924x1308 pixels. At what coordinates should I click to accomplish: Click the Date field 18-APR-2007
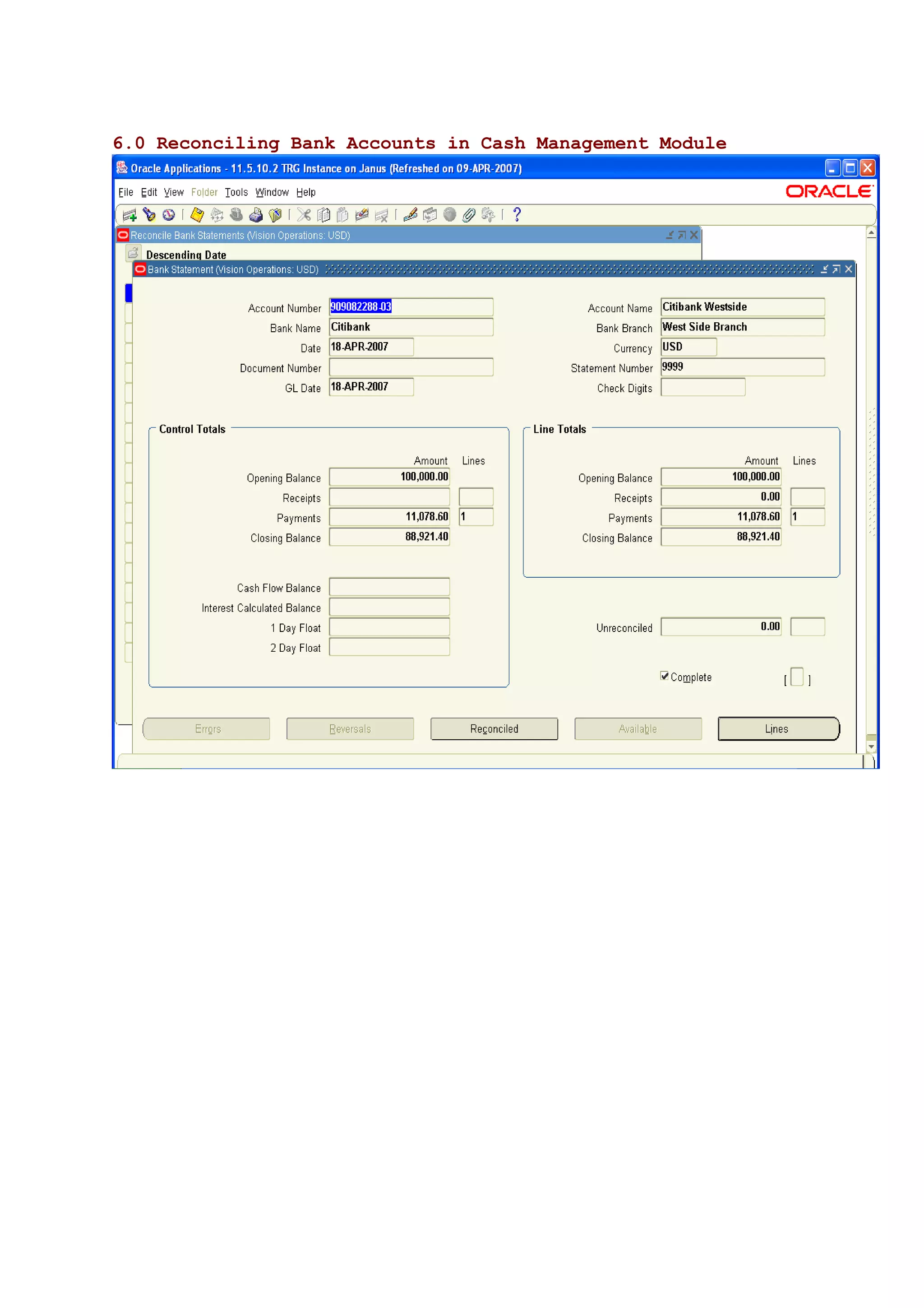click(371, 347)
